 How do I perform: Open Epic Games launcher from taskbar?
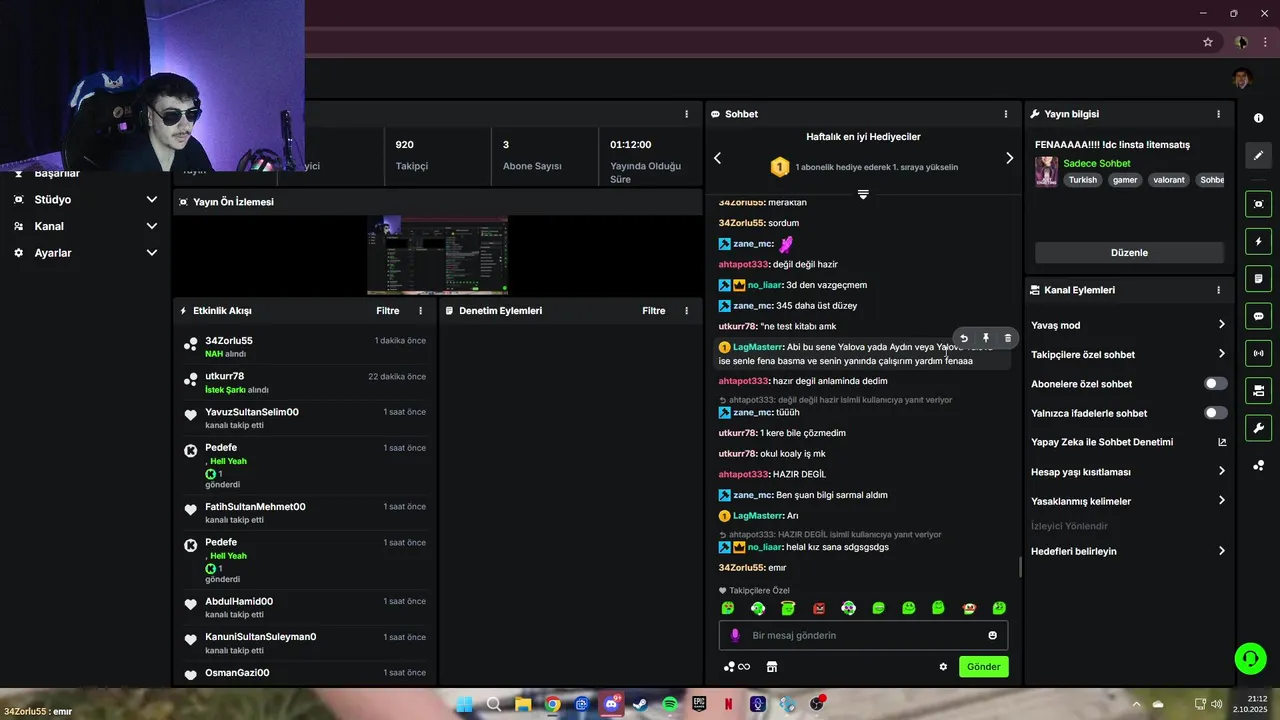click(699, 704)
